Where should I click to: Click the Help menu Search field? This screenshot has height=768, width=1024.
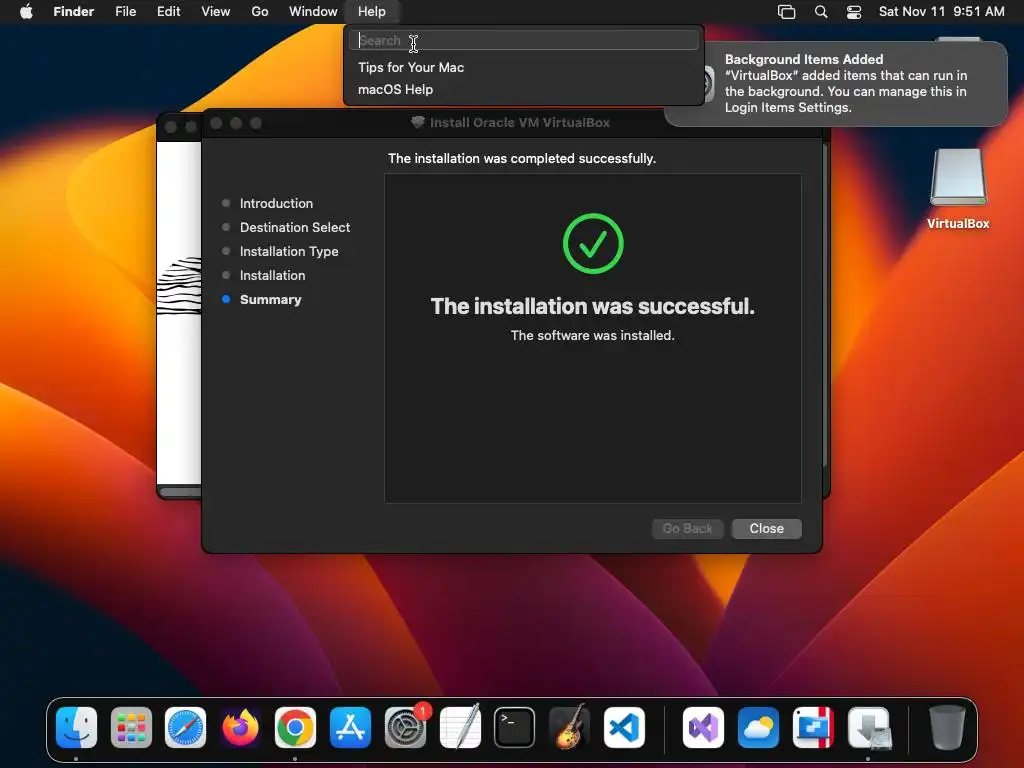pos(524,40)
